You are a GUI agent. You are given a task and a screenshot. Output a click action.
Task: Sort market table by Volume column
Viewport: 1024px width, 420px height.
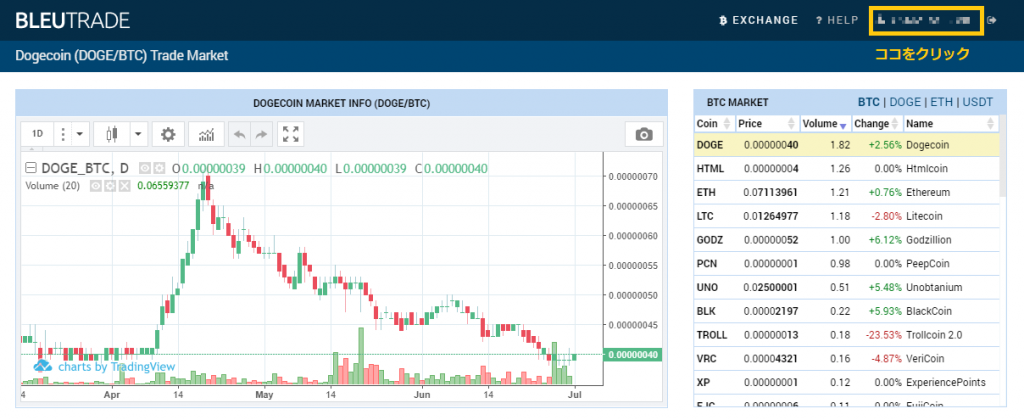click(825, 123)
